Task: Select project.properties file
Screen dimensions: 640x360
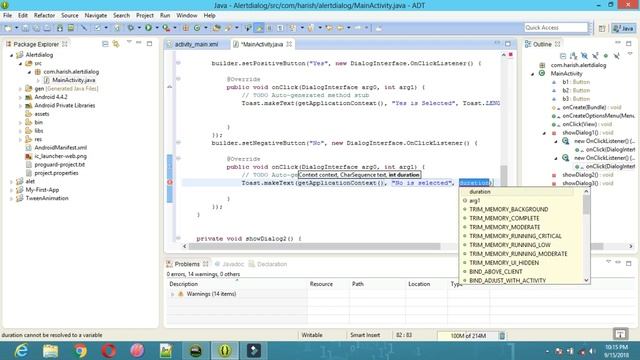Action: pyautogui.click(x=56, y=173)
